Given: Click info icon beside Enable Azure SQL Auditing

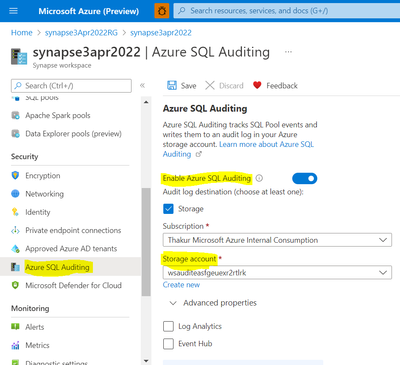Looking at the screenshot, I should [259, 178].
